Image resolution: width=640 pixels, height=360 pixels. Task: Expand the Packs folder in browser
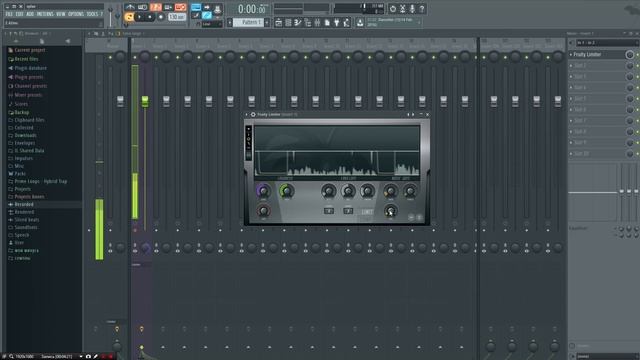(20, 173)
